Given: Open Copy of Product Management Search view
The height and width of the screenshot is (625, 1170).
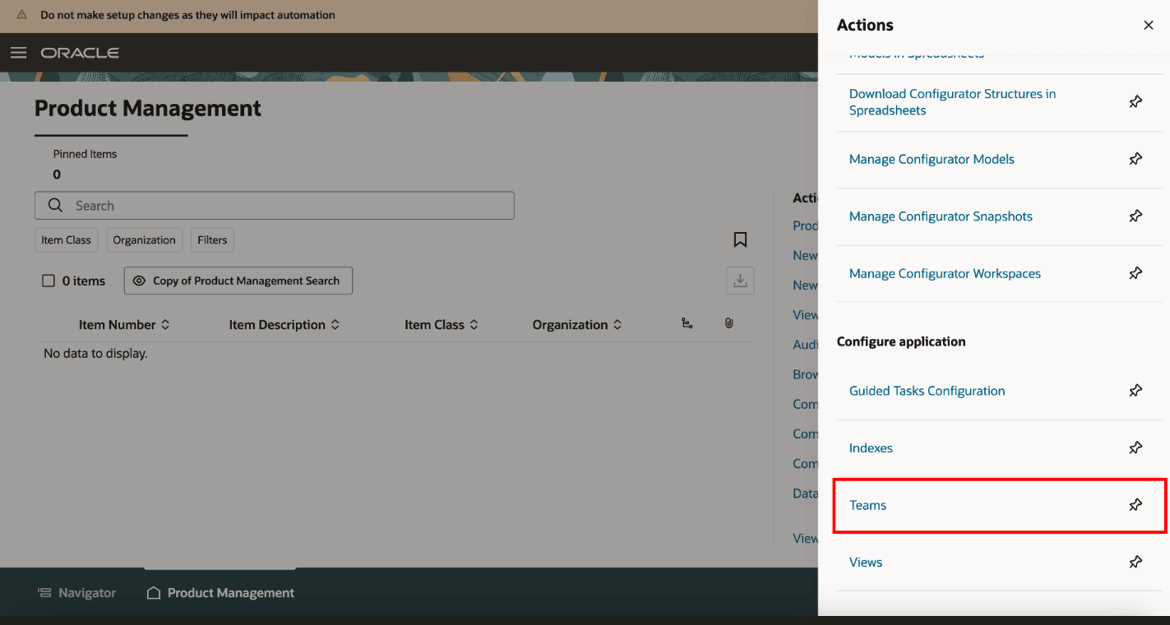Looking at the screenshot, I should coord(238,281).
